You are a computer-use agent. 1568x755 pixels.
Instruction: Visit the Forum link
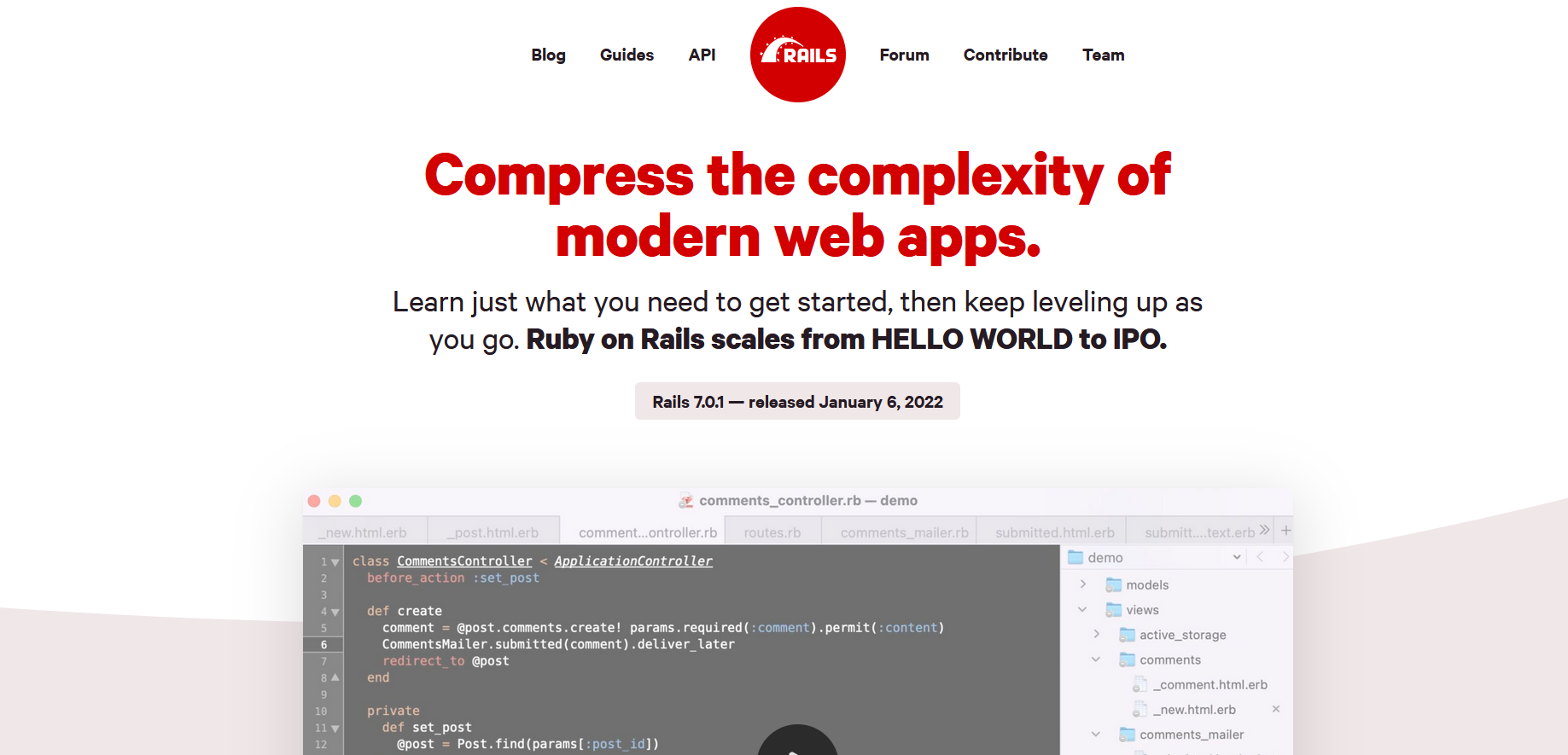(x=904, y=55)
